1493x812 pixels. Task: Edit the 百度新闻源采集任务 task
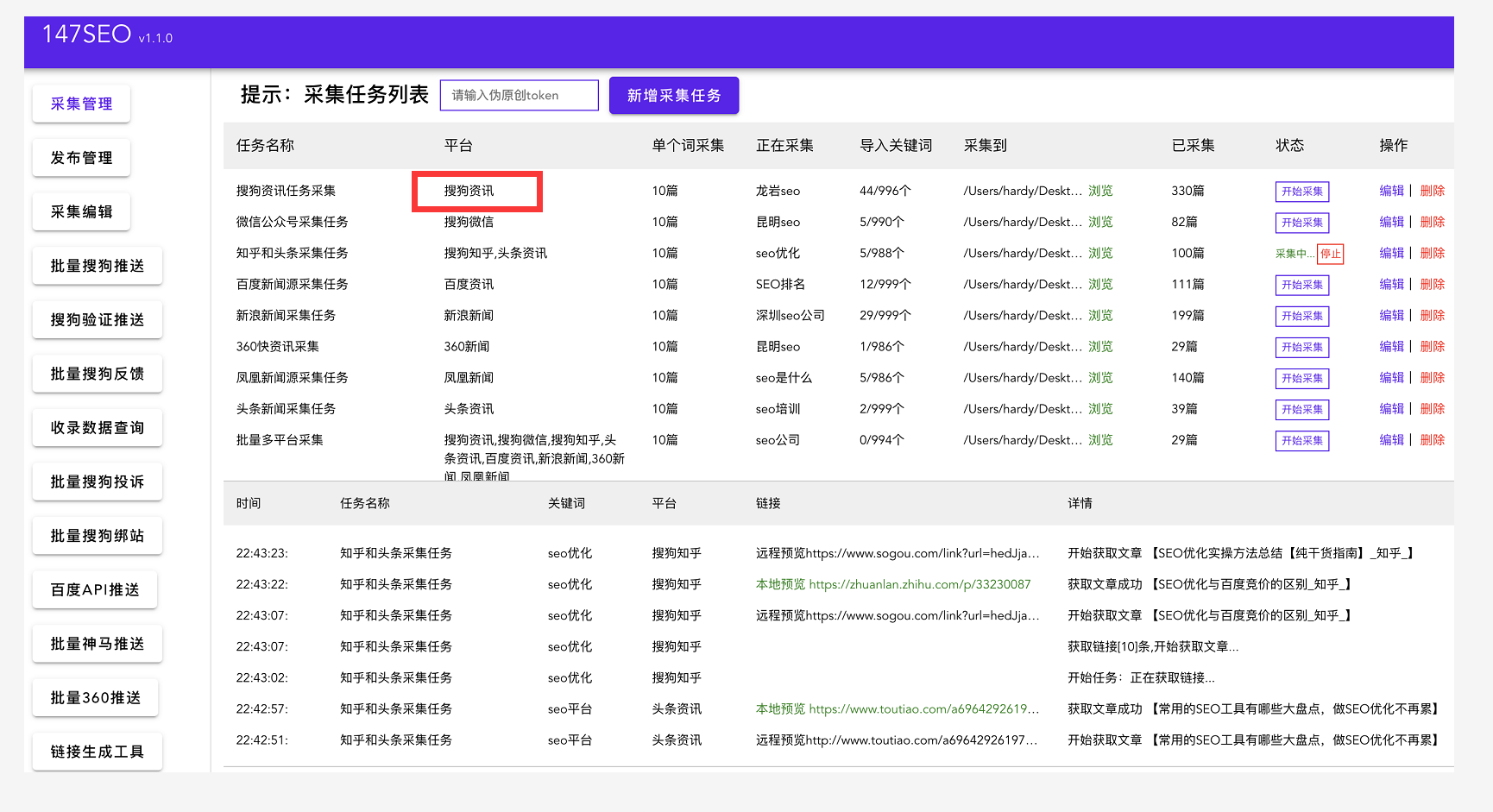[1391, 284]
